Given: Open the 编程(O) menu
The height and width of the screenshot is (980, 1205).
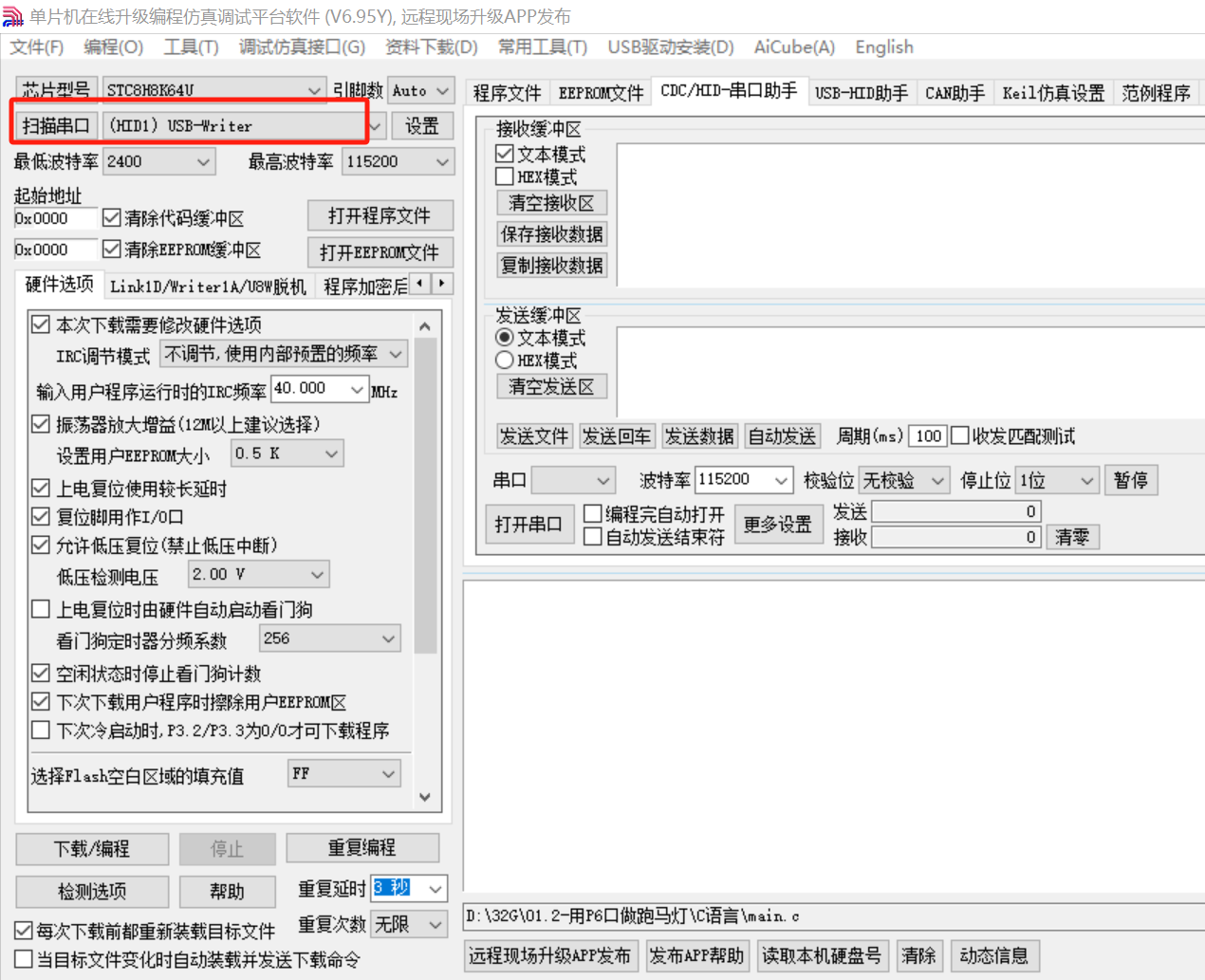Looking at the screenshot, I should click(x=113, y=47).
